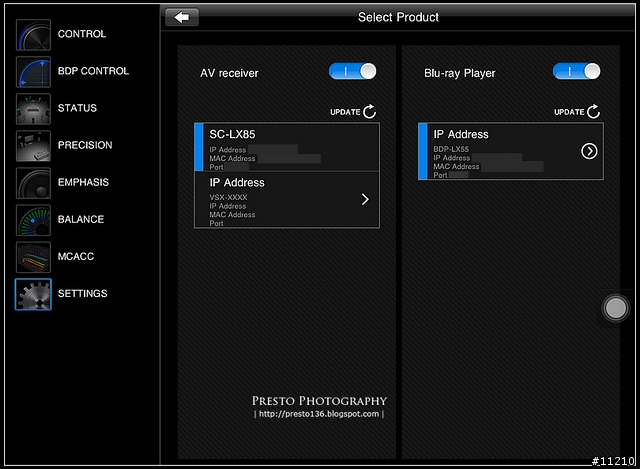Image resolution: width=640 pixels, height=469 pixels.
Task: Select the BDP-LX55 player entry text
Action: click(x=451, y=149)
